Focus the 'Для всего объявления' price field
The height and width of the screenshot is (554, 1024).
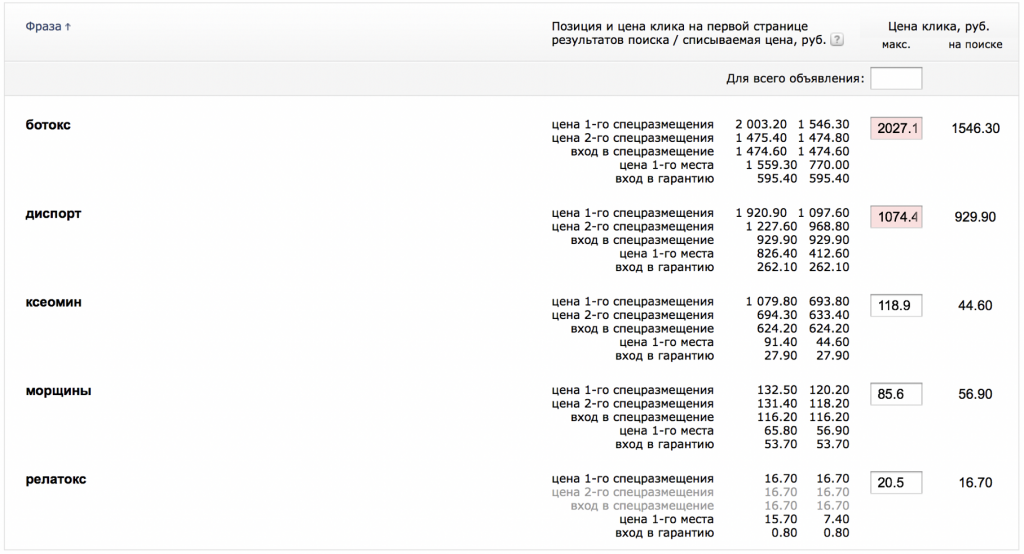[896, 78]
